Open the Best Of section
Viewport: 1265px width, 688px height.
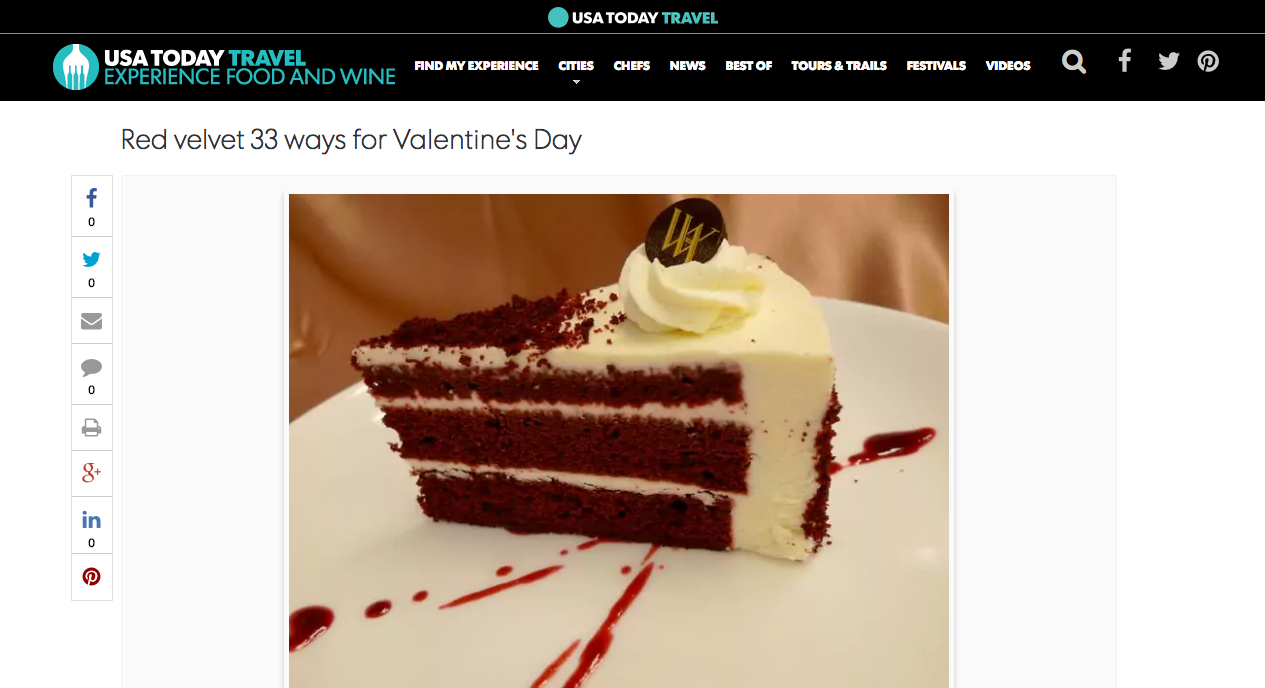pos(749,66)
